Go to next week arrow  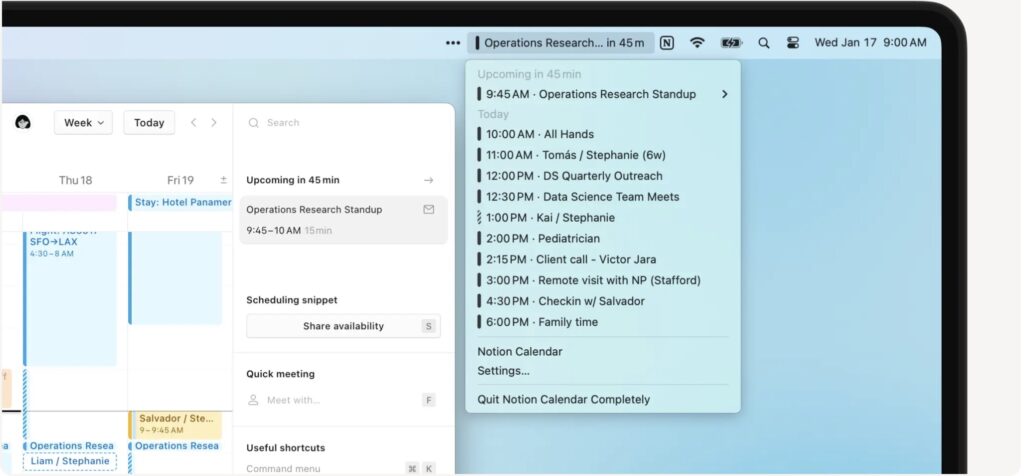[x=214, y=123]
